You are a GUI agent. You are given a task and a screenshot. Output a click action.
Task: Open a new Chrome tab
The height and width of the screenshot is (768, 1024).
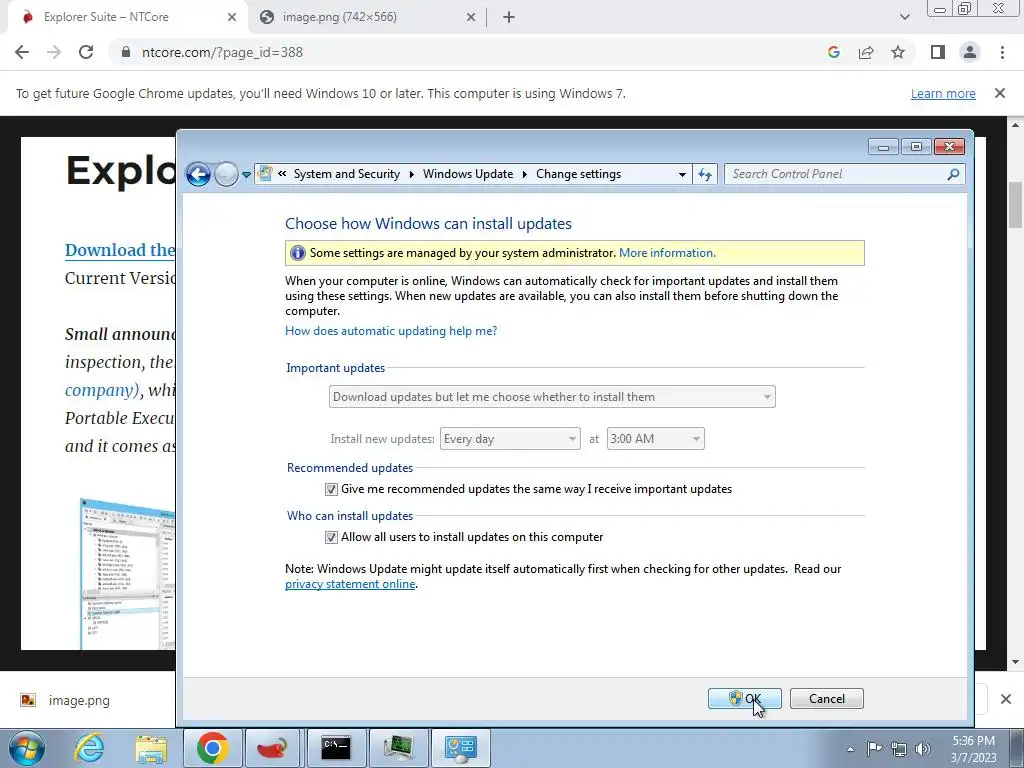tap(509, 17)
